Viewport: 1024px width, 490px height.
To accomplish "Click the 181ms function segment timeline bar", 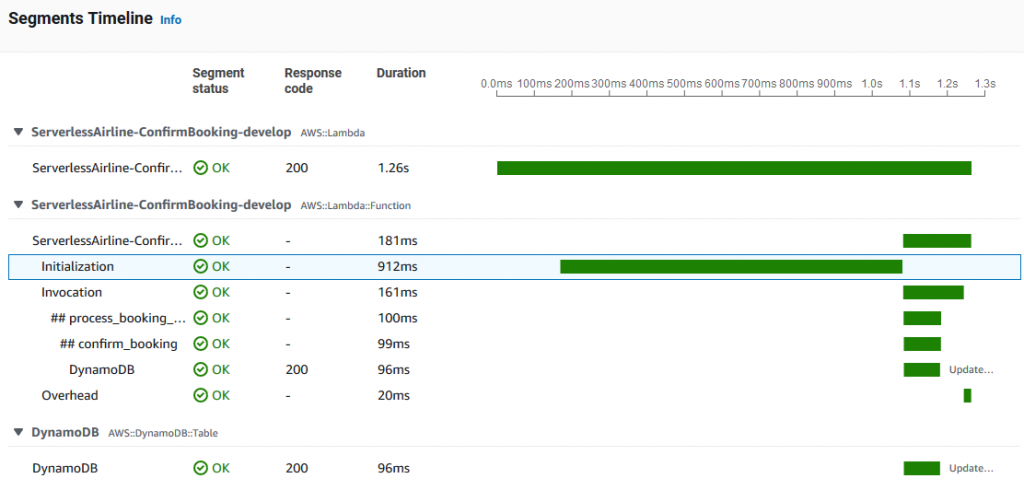I will 937,240.
